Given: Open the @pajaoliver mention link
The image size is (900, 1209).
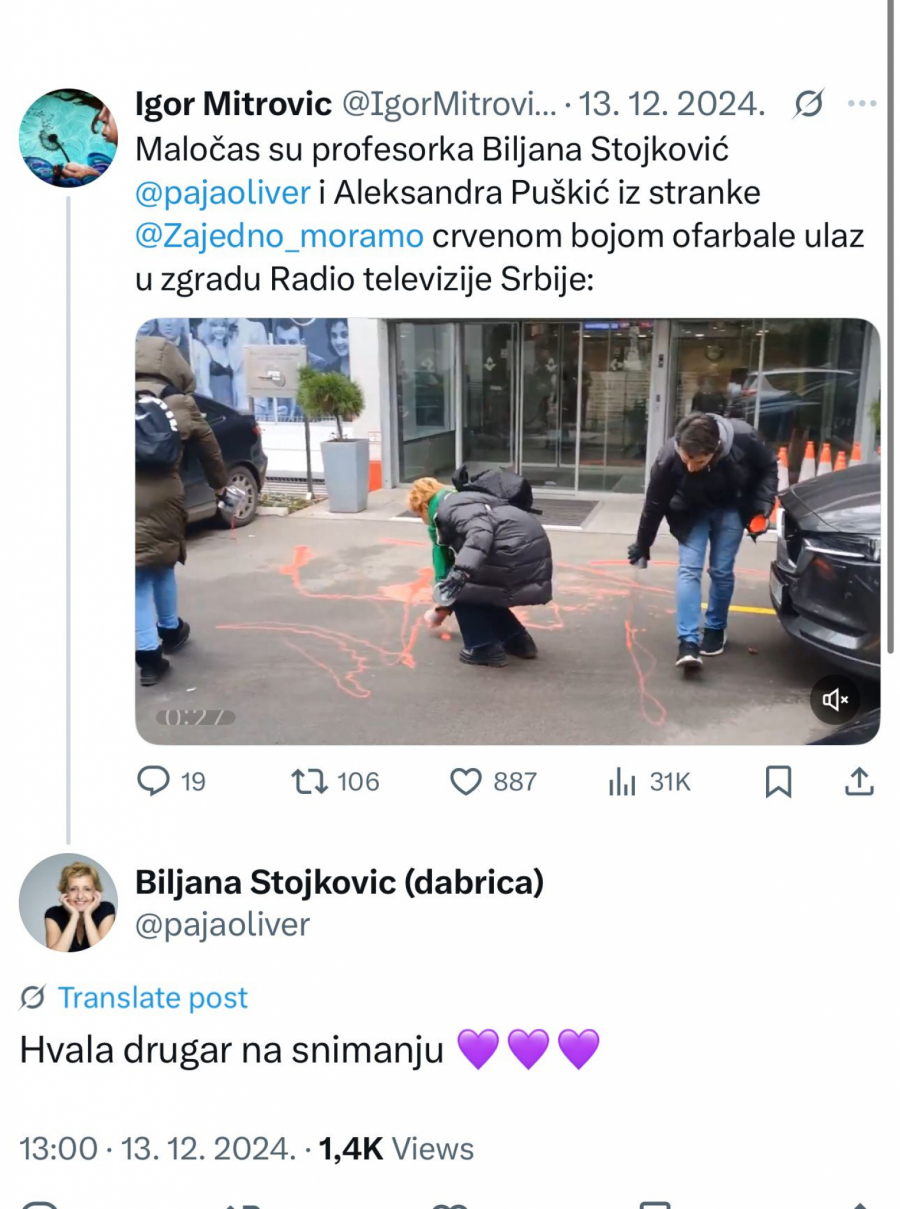Looking at the screenshot, I should [x=223, y=192].
